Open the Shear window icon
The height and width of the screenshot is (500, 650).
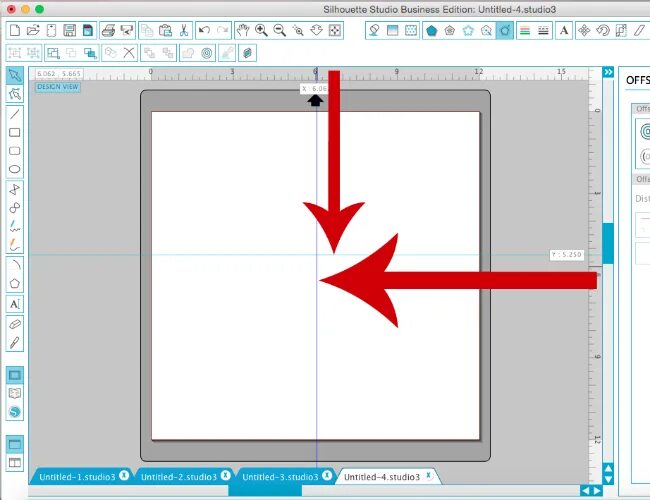(639, 30)
